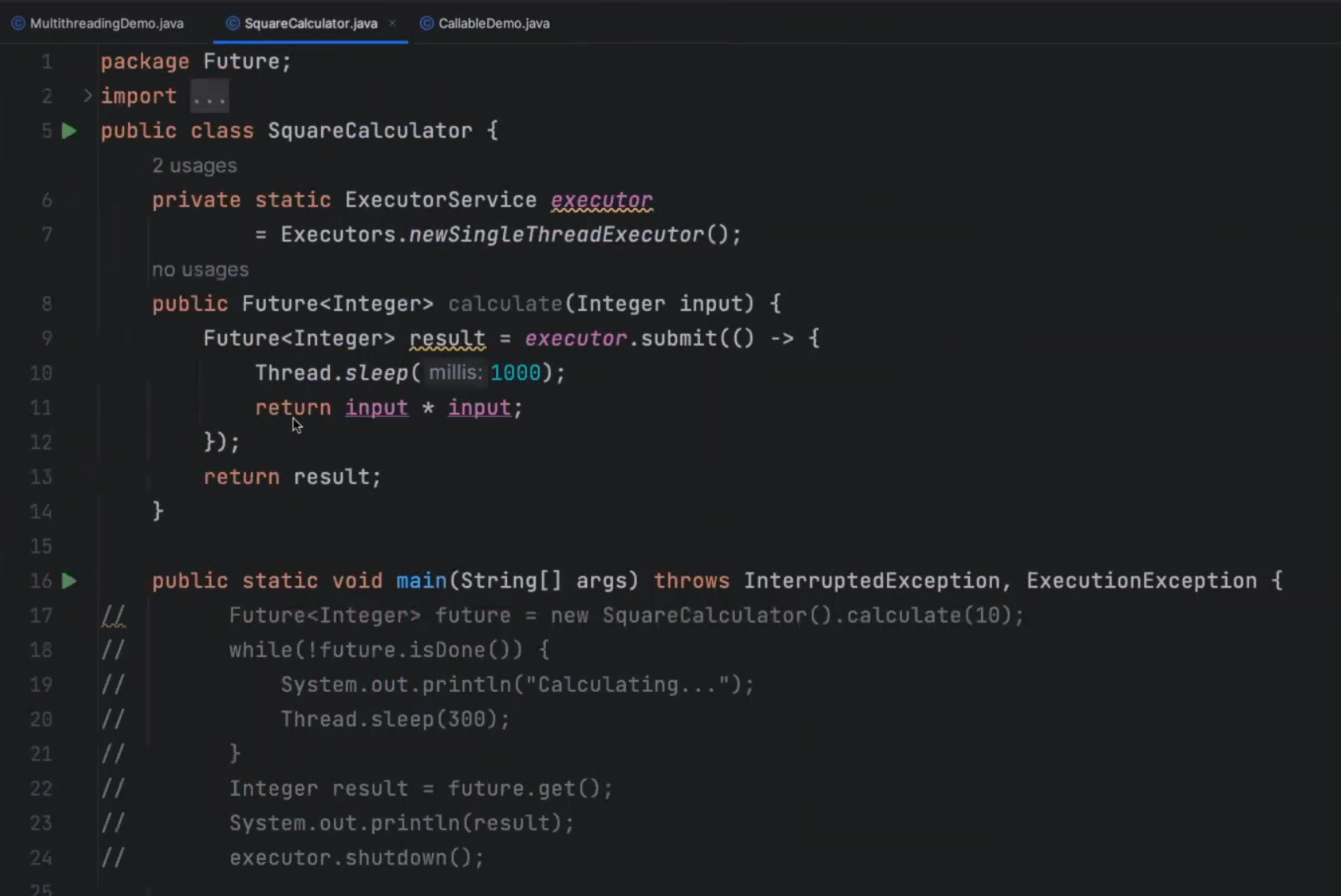Click the main method name on line 16

tap(422, 581)
